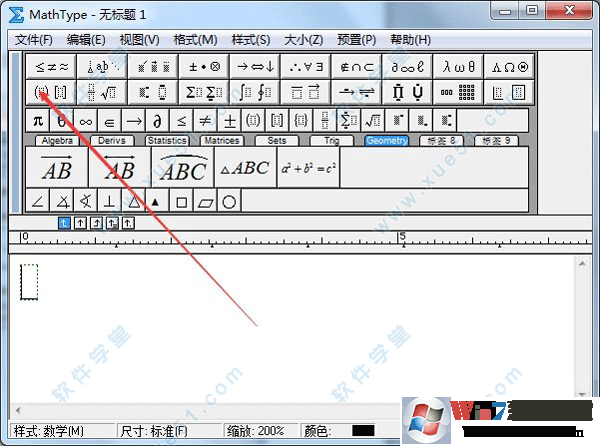Insert the a²+b²=c² expression
Viewport: 600px width, 446px height.
[x=308, y=167]
